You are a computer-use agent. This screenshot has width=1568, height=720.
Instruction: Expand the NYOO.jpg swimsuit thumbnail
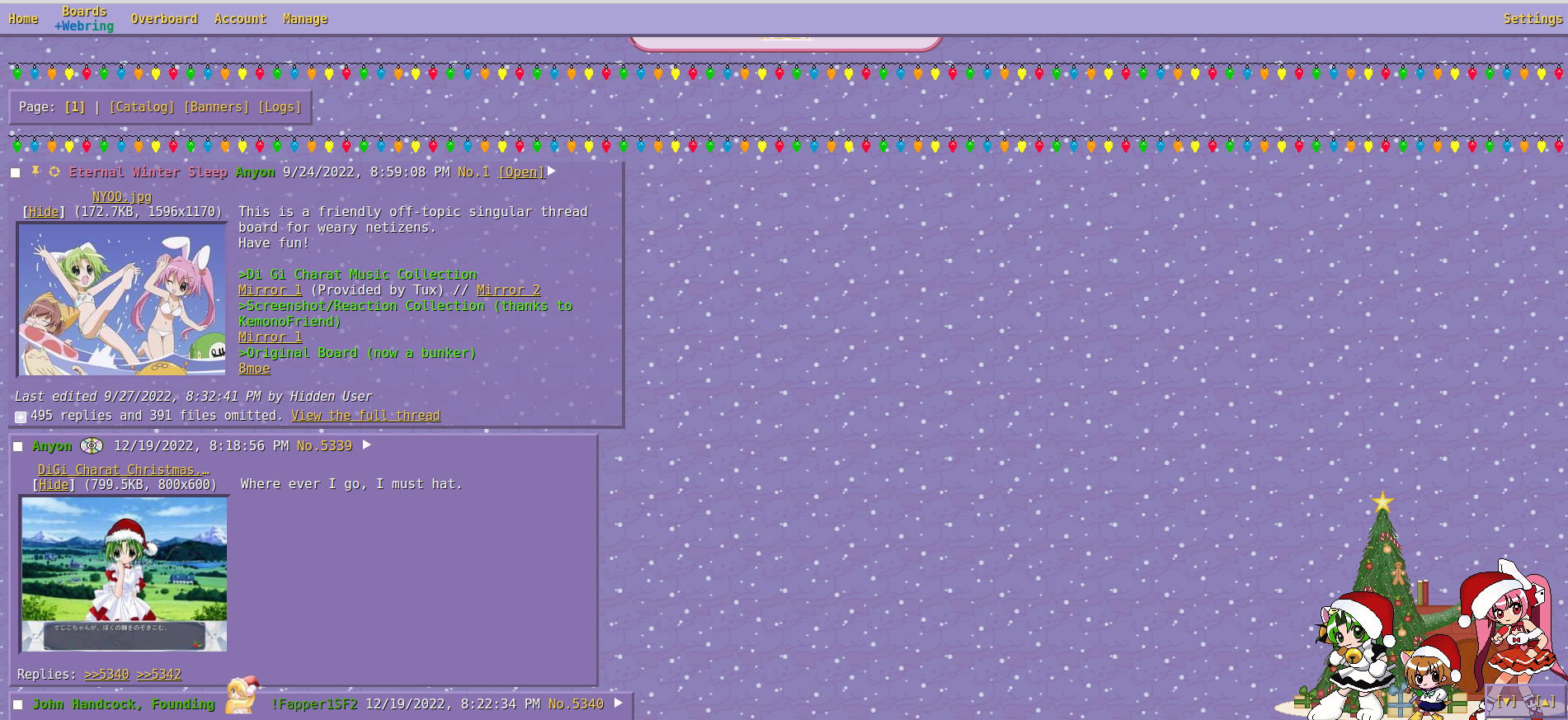pyautogui.click(x=122, y=299)
